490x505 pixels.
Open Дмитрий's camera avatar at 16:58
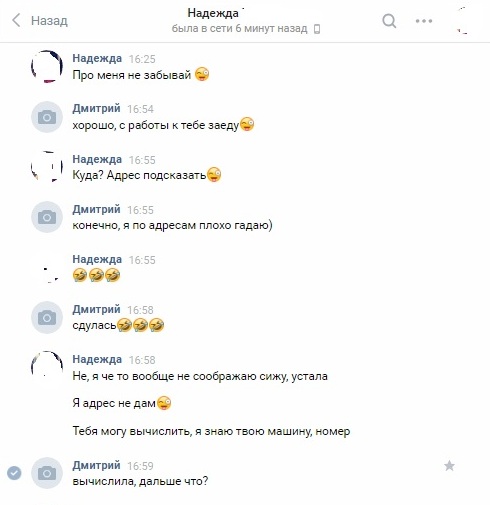pos(47,317)
